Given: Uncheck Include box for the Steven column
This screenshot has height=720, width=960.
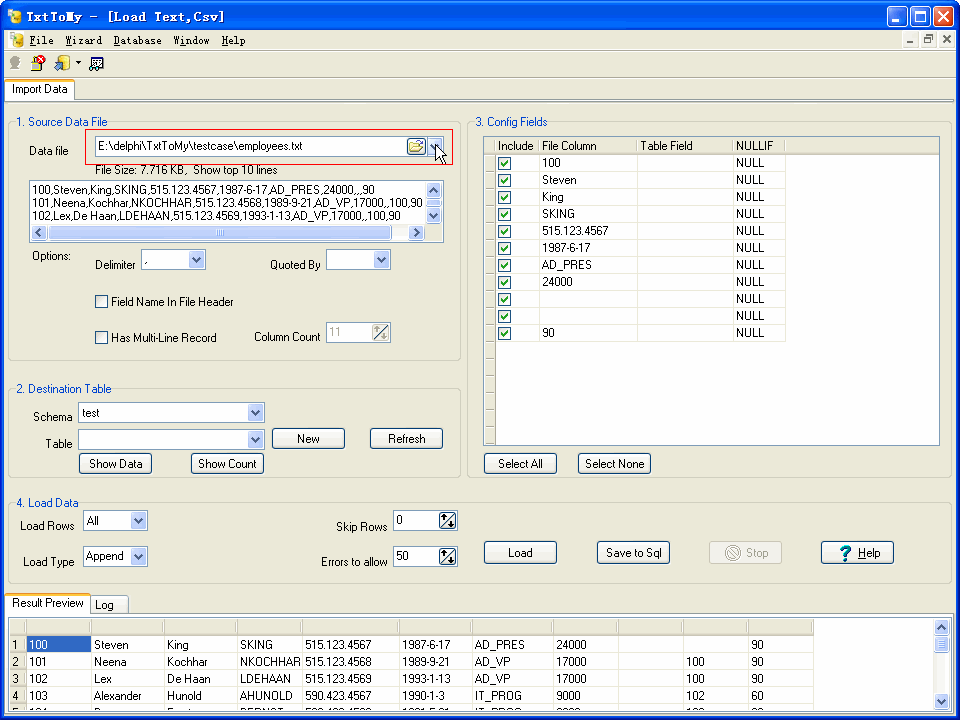Looking at the screenshot, I should coord(504,181).
